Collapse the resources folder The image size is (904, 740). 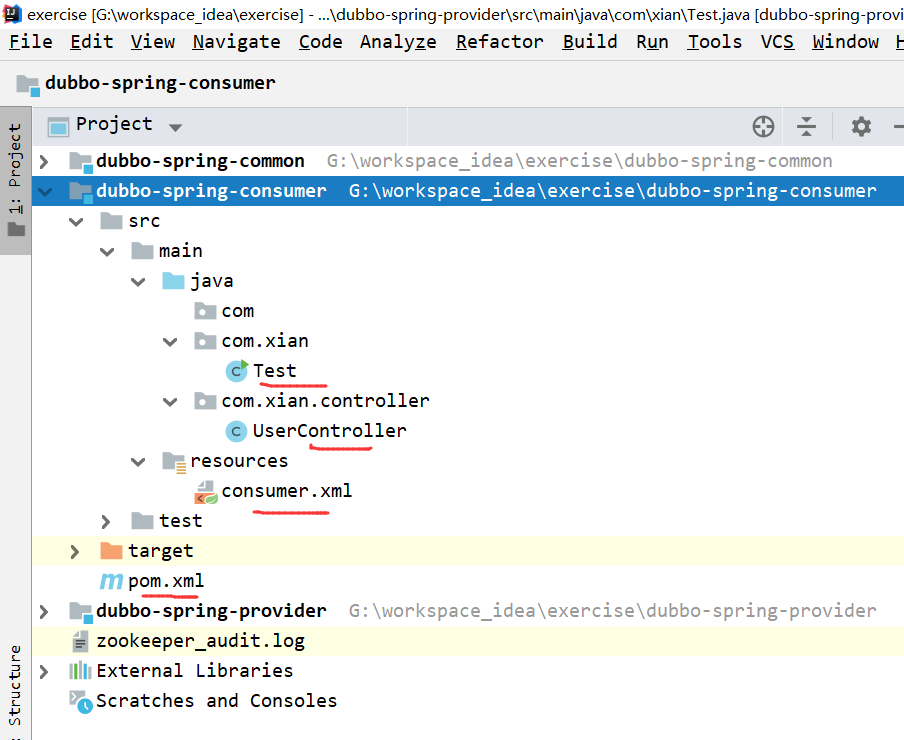(138, 462)
